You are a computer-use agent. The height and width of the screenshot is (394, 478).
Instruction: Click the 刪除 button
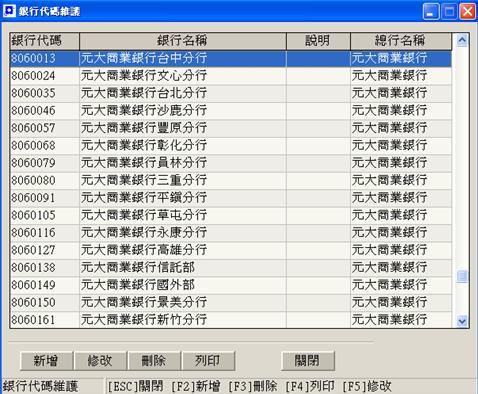(x=154, y=361)
